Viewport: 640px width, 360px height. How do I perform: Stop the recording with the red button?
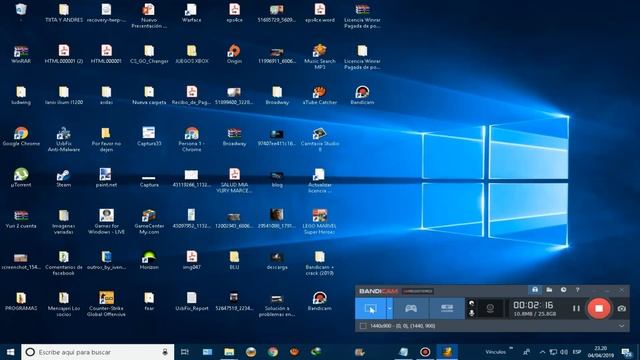[x=599, y=309]
